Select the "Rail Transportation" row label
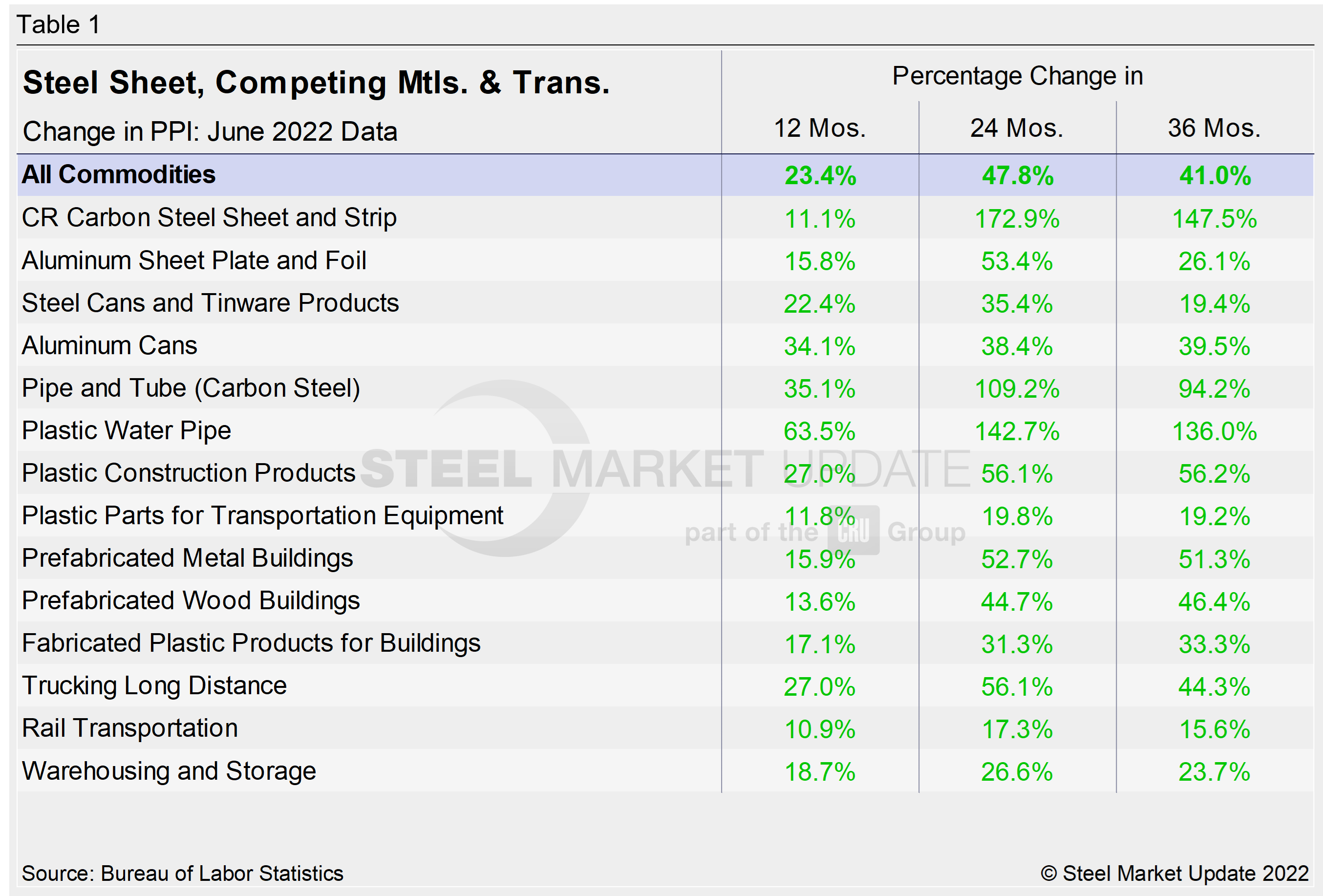1323x896 pixels. [130, 728]
